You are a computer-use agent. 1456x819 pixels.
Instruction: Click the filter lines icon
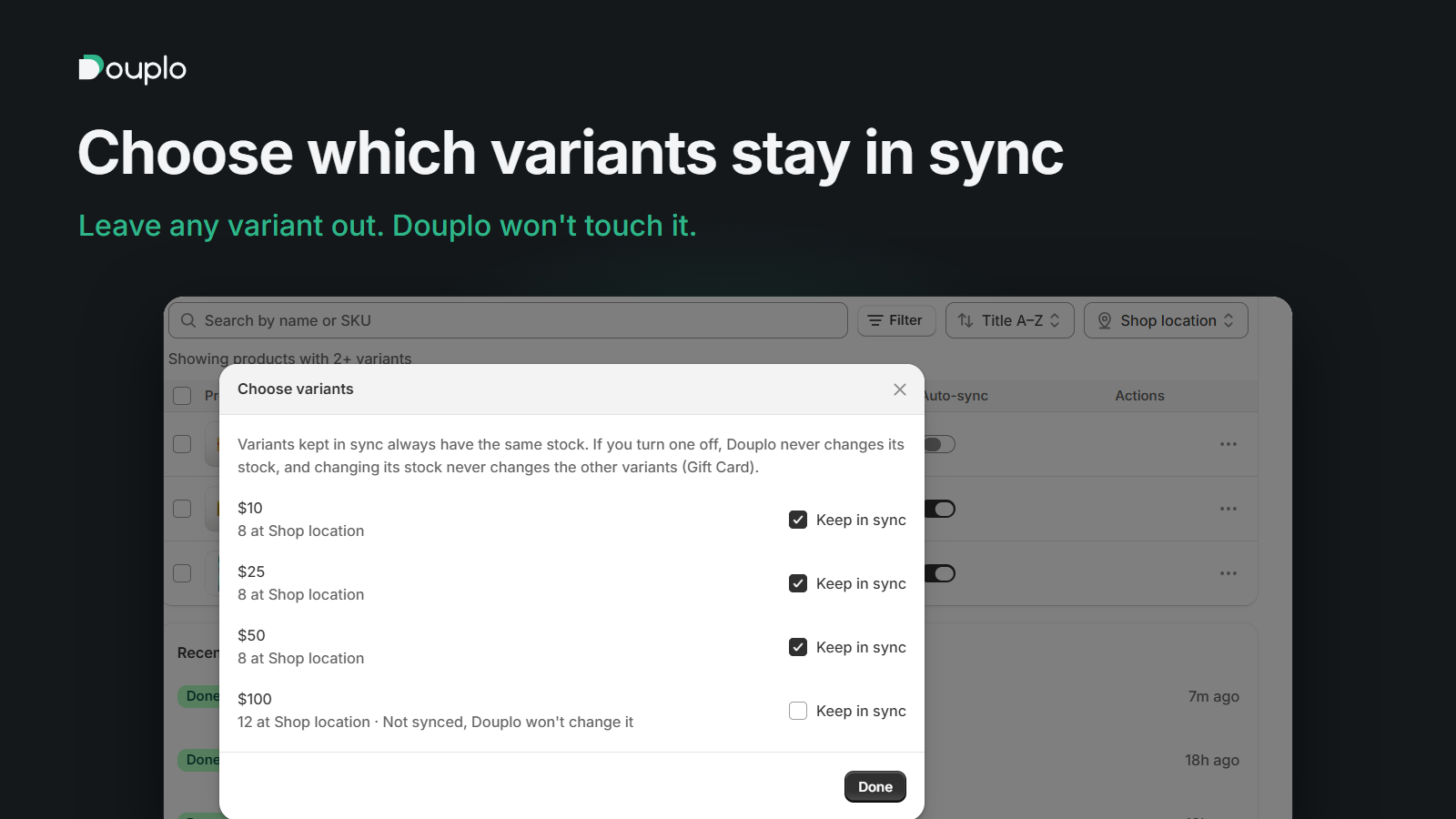[x=875, y=320]
